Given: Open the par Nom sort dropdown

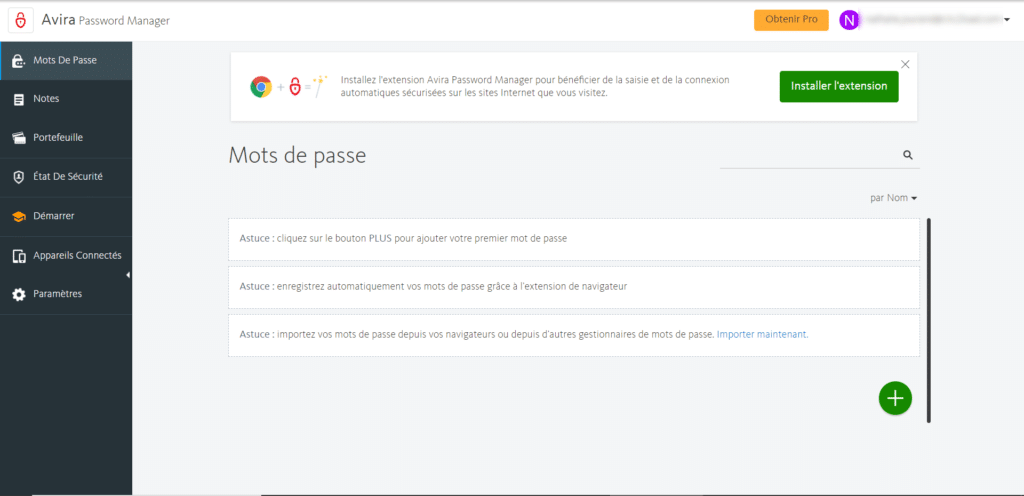Looking at the screenshot, I should [x=893, y=198].
